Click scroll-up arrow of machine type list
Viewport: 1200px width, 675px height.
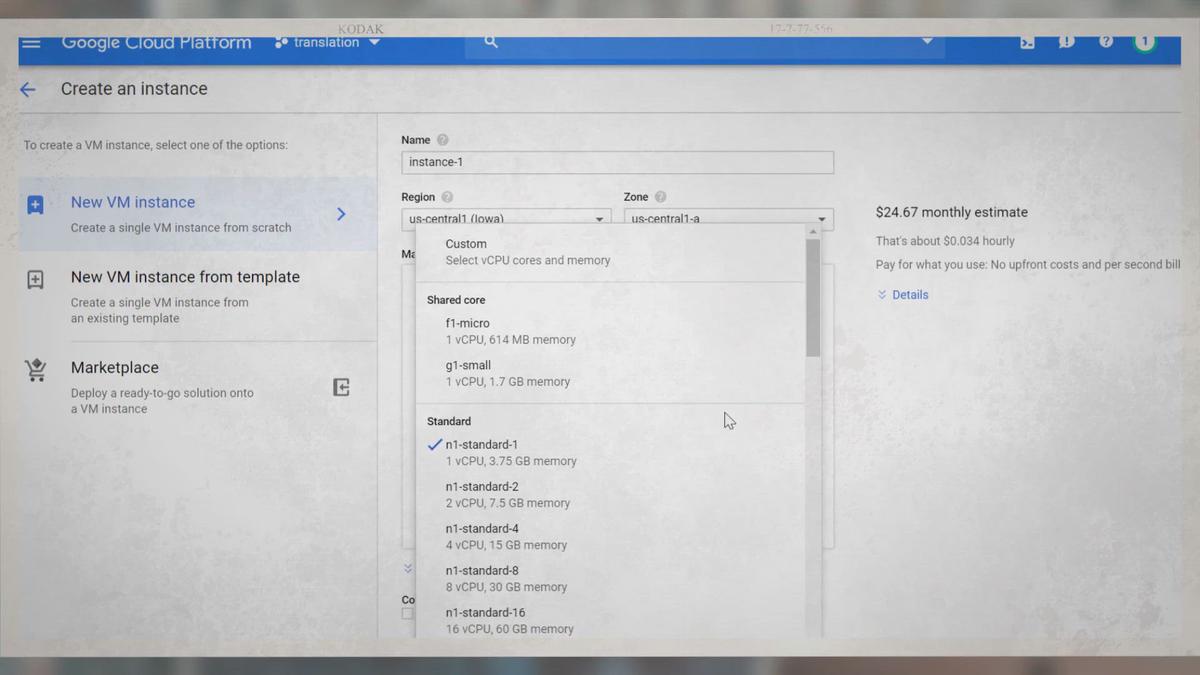point(813,231)
